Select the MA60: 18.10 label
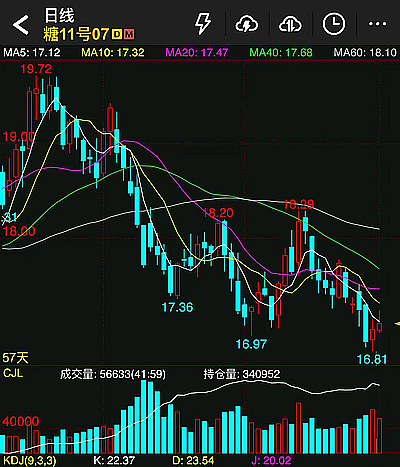400x467 pixels. 365,53
